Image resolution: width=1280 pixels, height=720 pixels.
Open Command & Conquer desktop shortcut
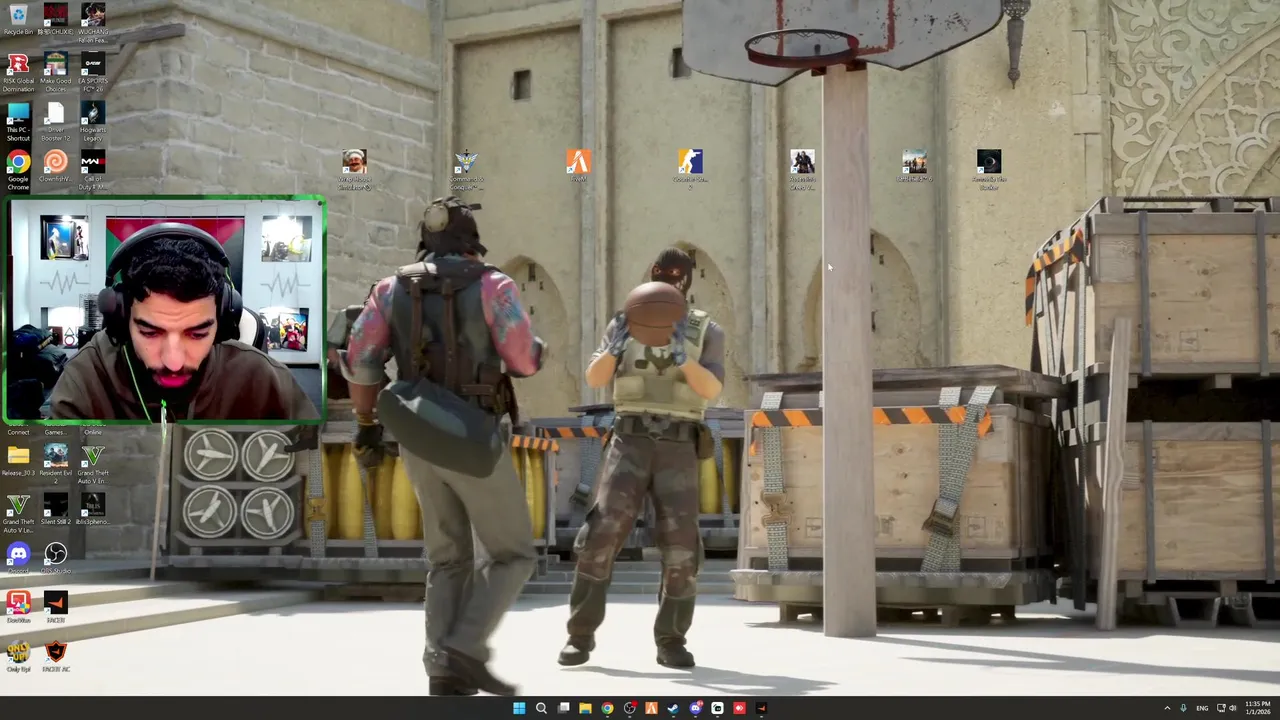click(x=466, y=169)
